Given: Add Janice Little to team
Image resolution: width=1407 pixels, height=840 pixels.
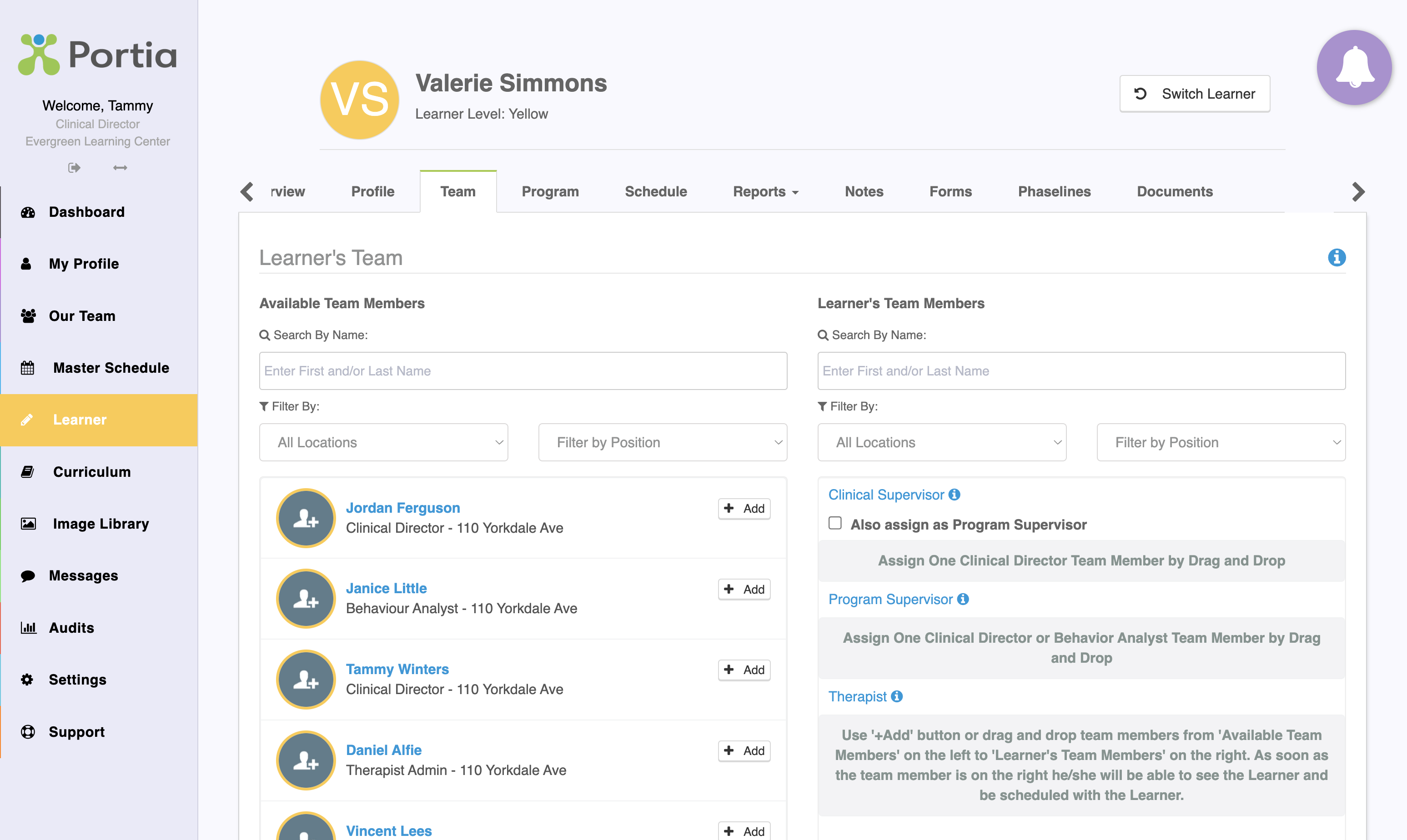Looking at the screenshot, I should (744, 589).
